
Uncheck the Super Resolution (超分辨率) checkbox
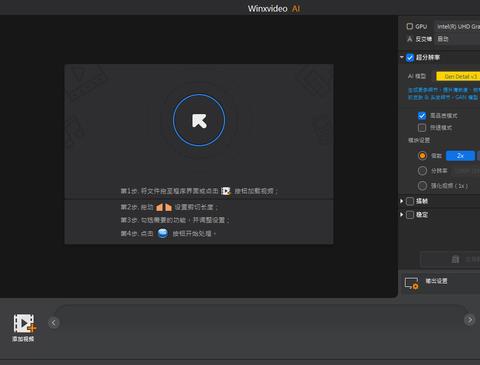(410, 58)
